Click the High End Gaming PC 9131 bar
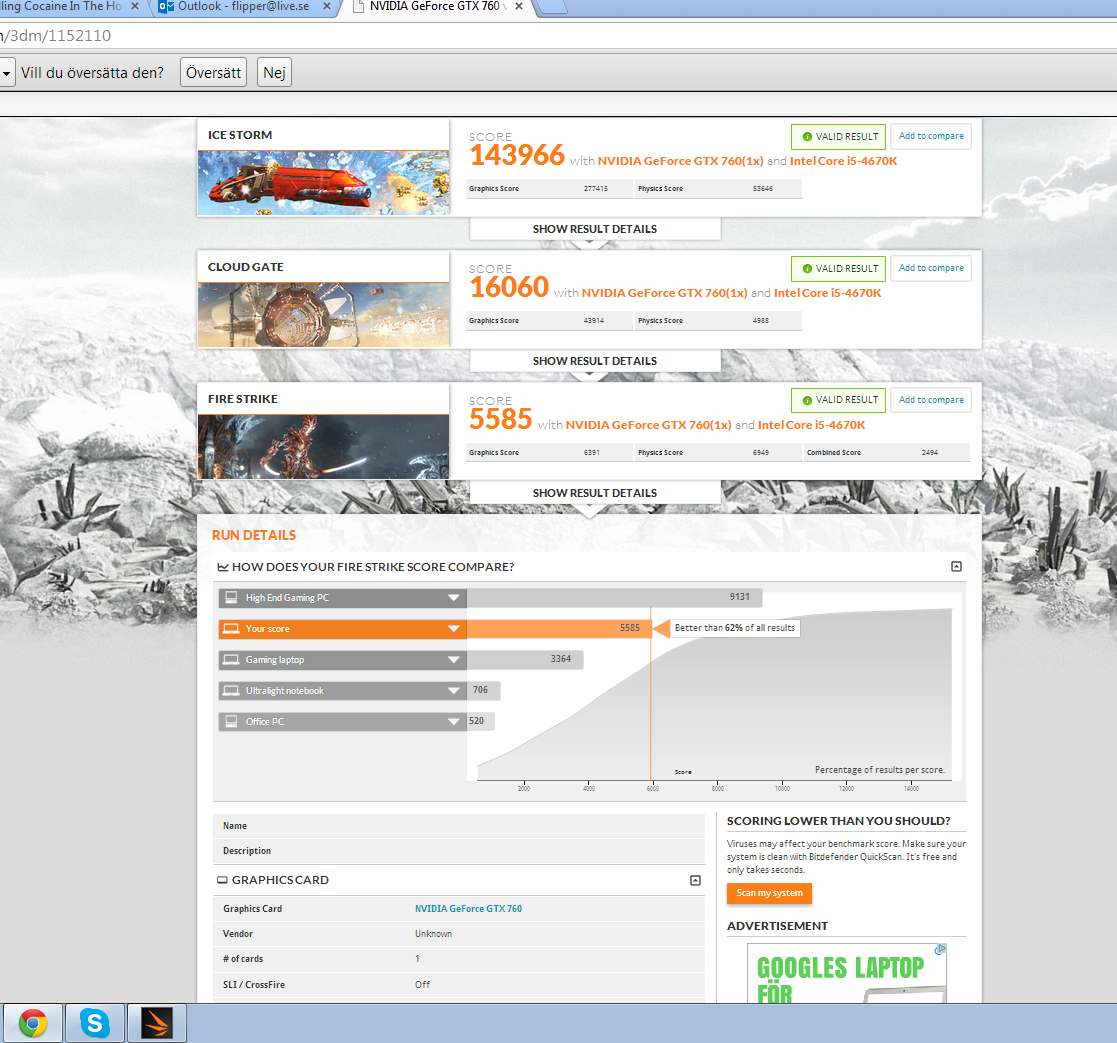Image resolution: width=1117 pixels, height=1043 pixels. coord(614,597)
